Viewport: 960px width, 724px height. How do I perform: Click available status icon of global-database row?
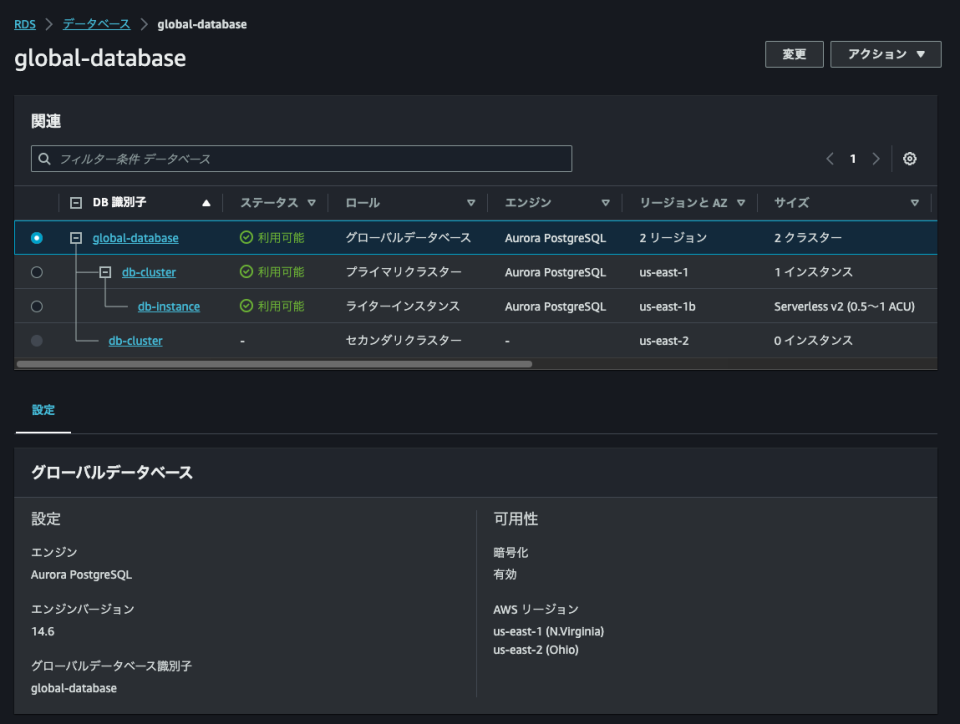pos(246,237)
